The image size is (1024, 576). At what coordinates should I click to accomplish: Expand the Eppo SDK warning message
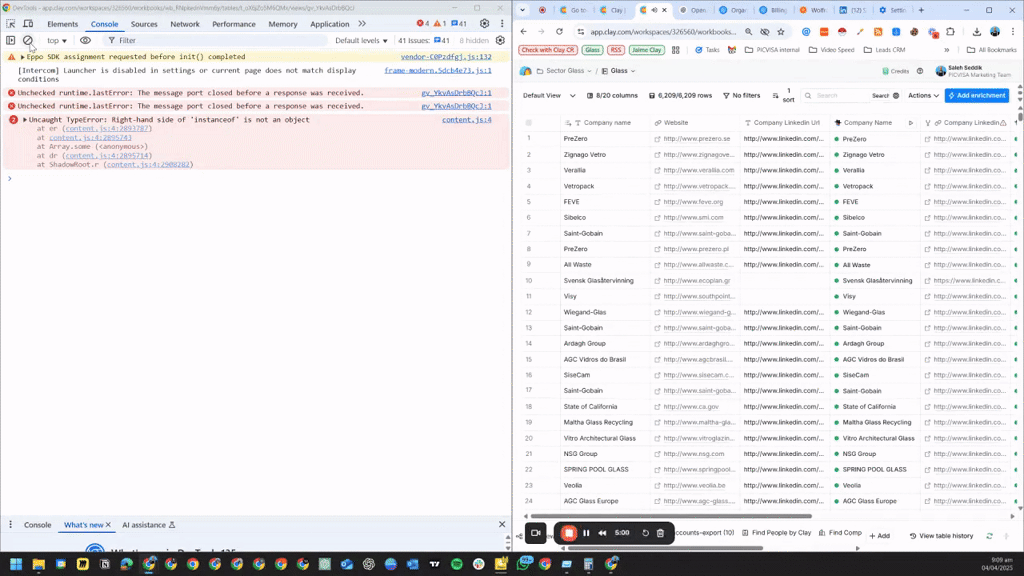pos(22,57)
